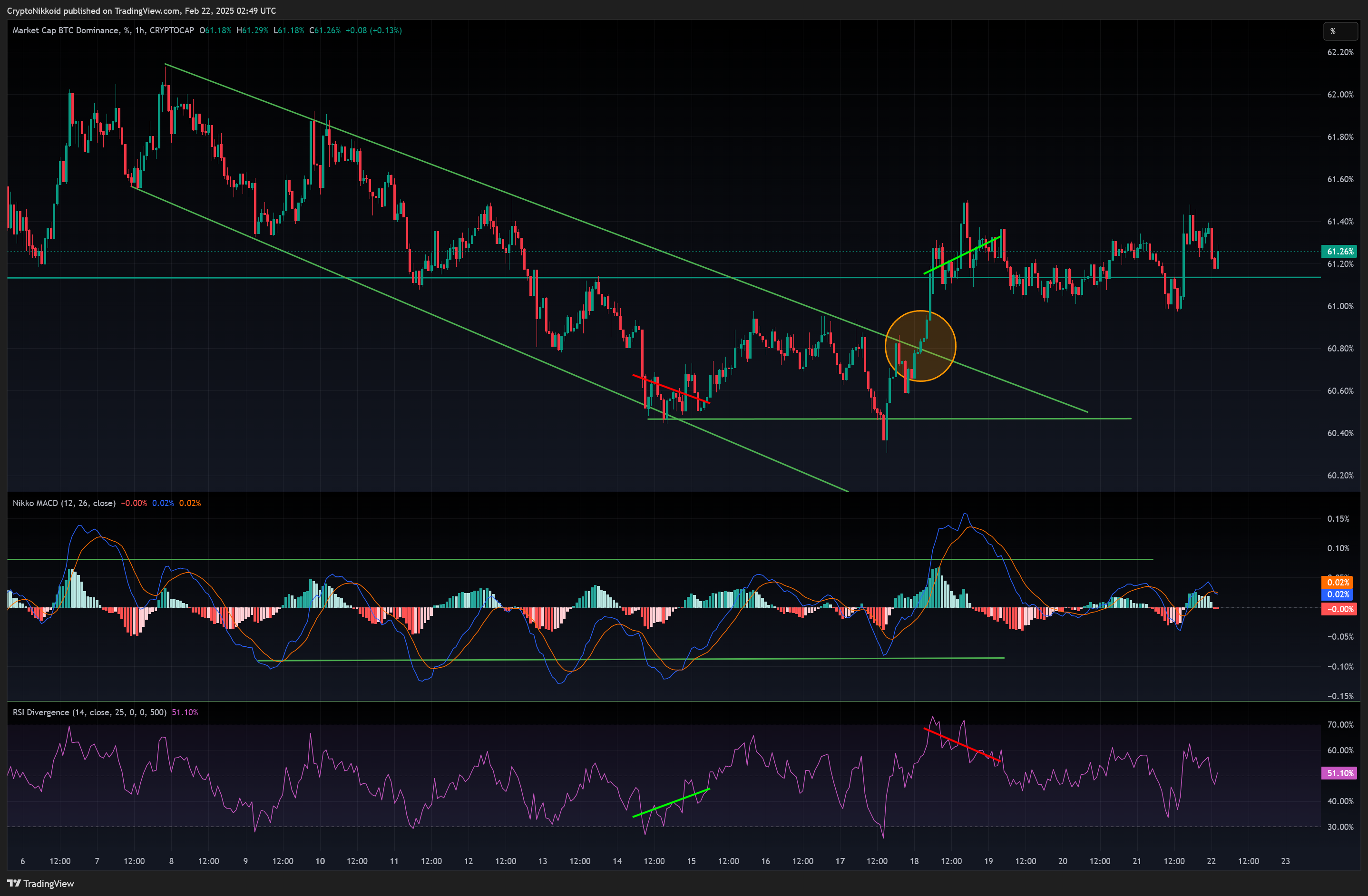Click the 61.80% price axis label
Image resolution: width=1368 pixels, height=896 pixels.
(1340, 137)
